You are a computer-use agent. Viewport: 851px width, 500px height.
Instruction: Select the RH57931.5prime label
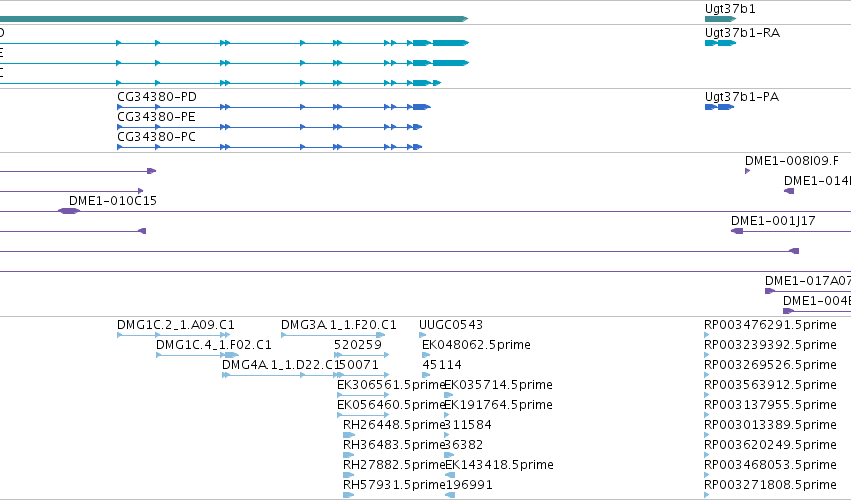tap(394, 485)
